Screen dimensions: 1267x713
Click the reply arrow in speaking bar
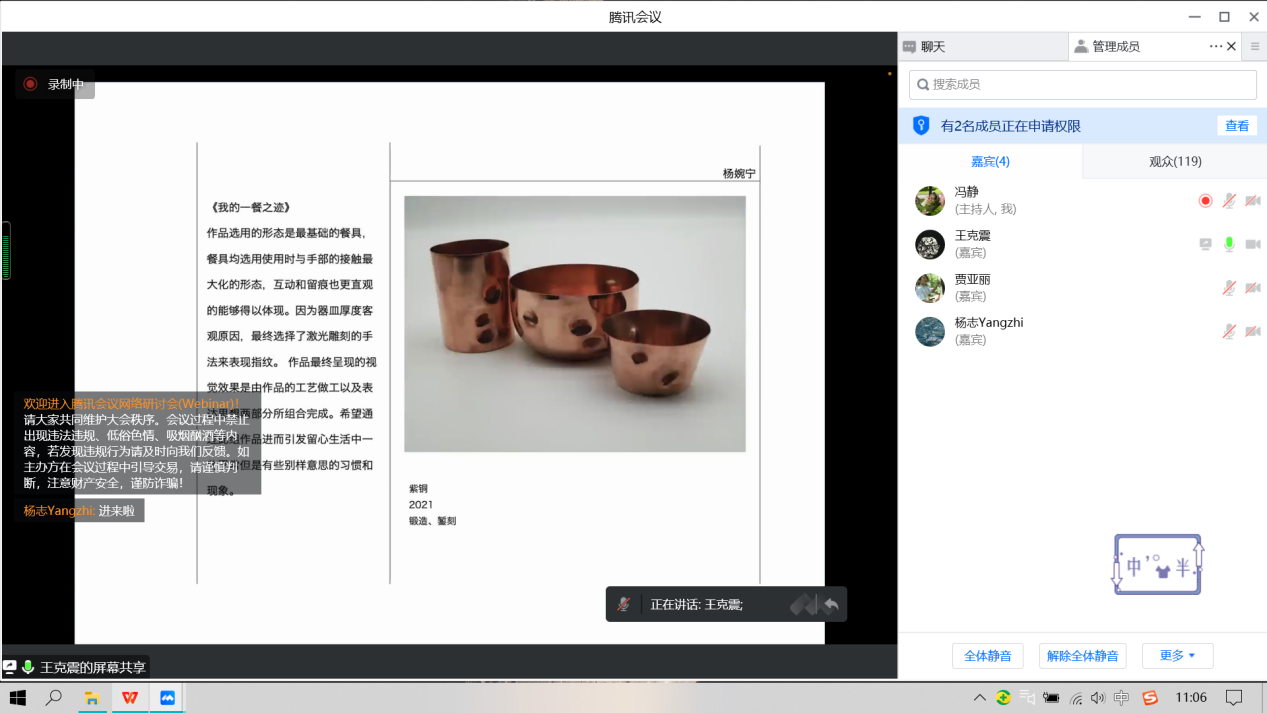[831, 604]
